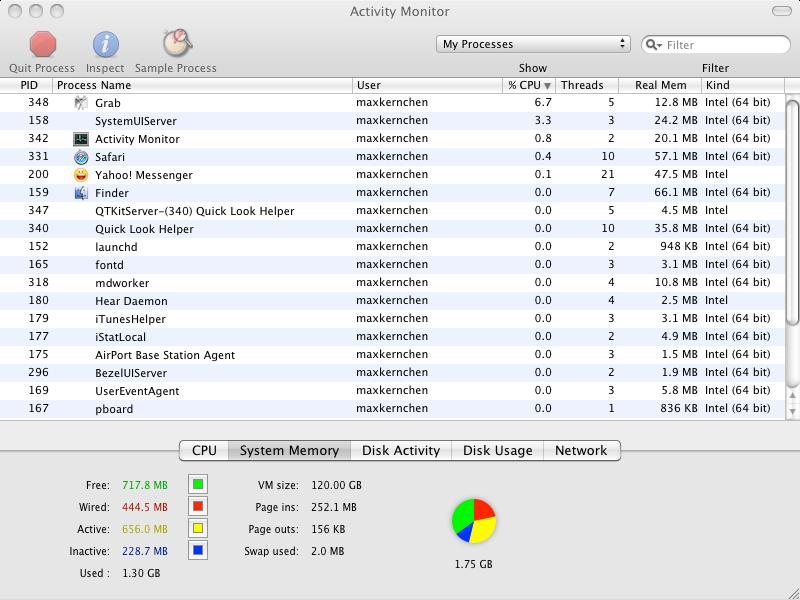Open the My Processes dropdown

[x=533, y=44]
